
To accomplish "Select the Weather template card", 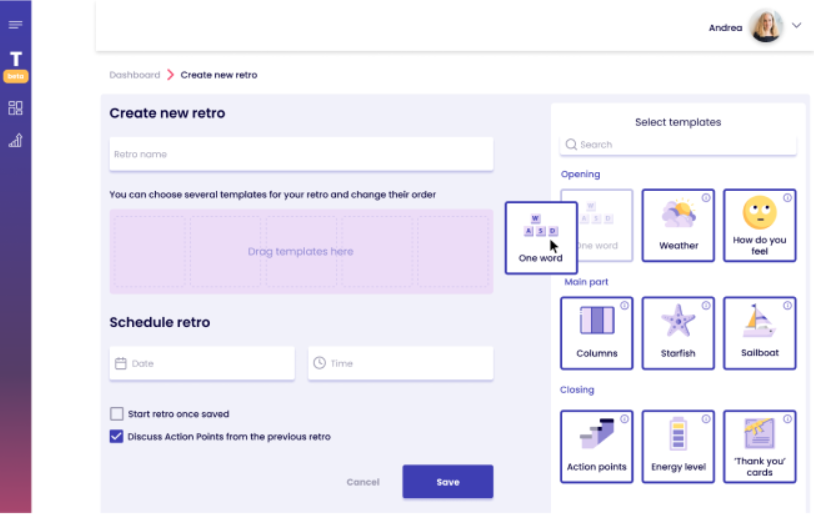I will (678, 225).
